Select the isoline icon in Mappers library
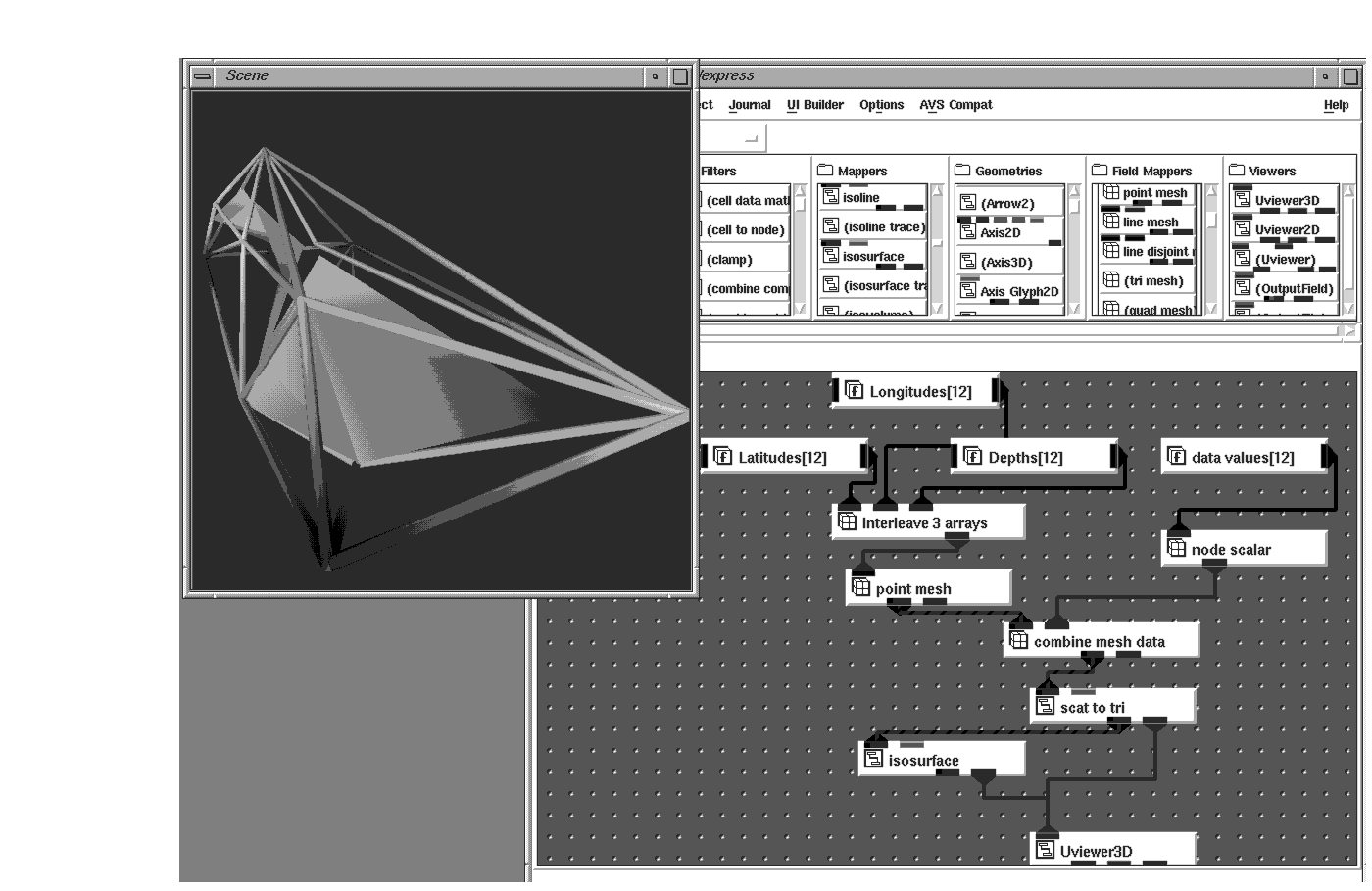Viewport: 1372px width, 891px height. pos(831,198)
